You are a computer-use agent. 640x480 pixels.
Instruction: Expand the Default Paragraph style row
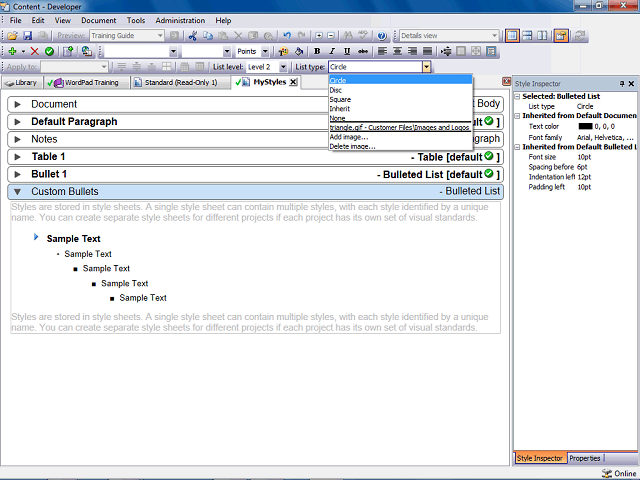click(x=17, y=122)
